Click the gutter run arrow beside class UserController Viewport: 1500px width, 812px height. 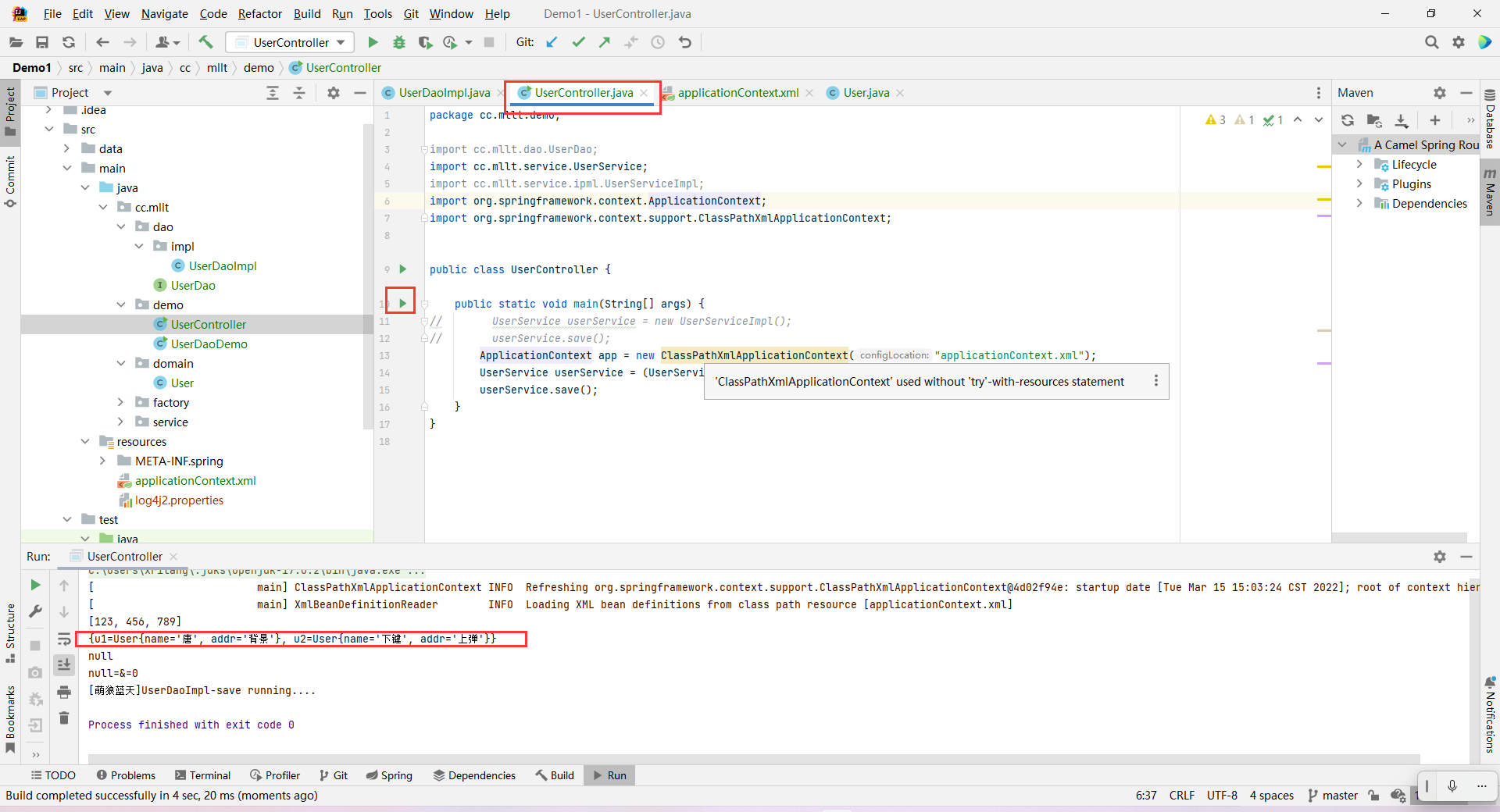(x=402, y=269)
